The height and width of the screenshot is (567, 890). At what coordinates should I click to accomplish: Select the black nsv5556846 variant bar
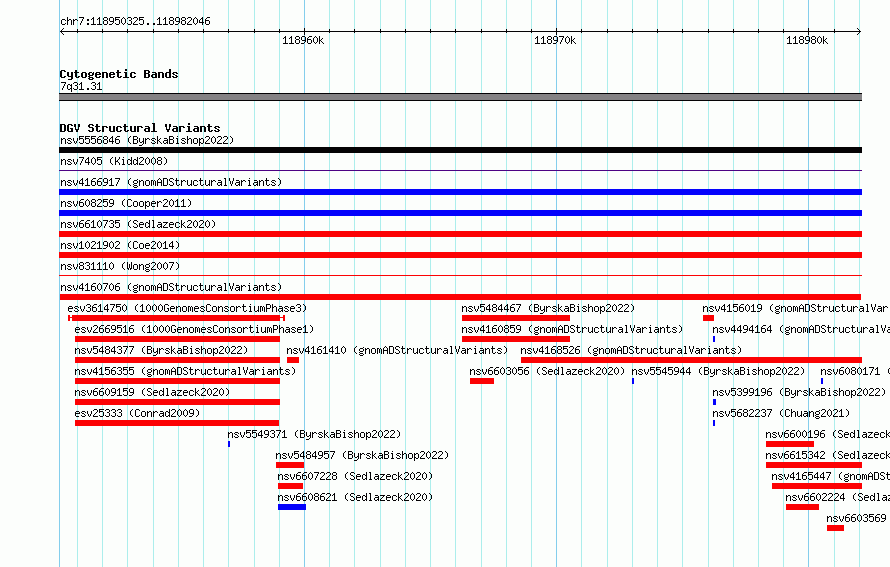[460, 150]
